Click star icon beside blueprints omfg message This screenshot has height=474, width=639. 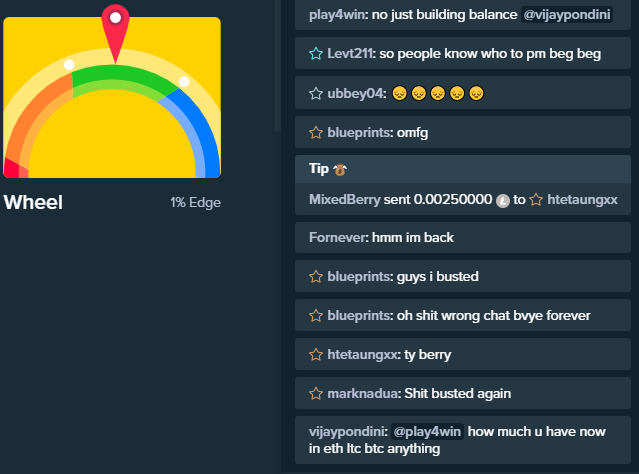coord(316,132)
